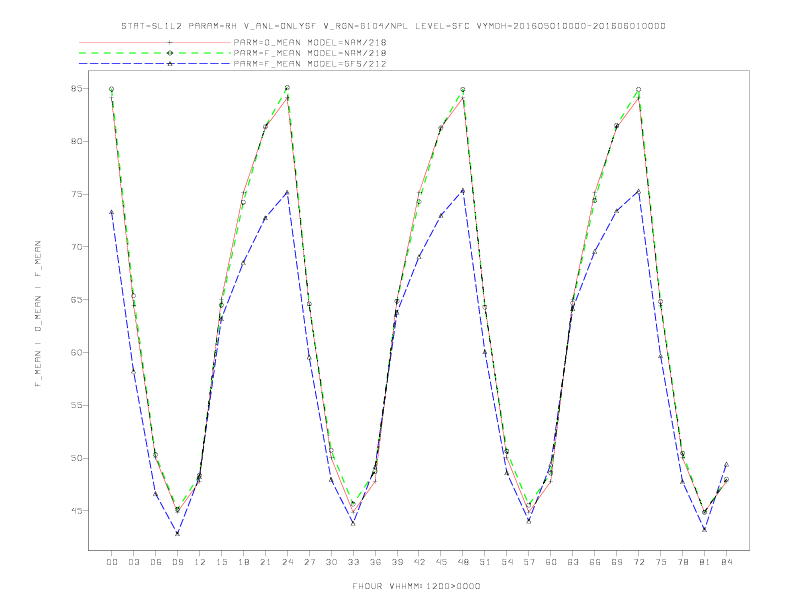
Task: Click the y-axis title F_MEAN | O_MEAN | F_MEAN
Action: pyautogui.click(x=38, y=314)
